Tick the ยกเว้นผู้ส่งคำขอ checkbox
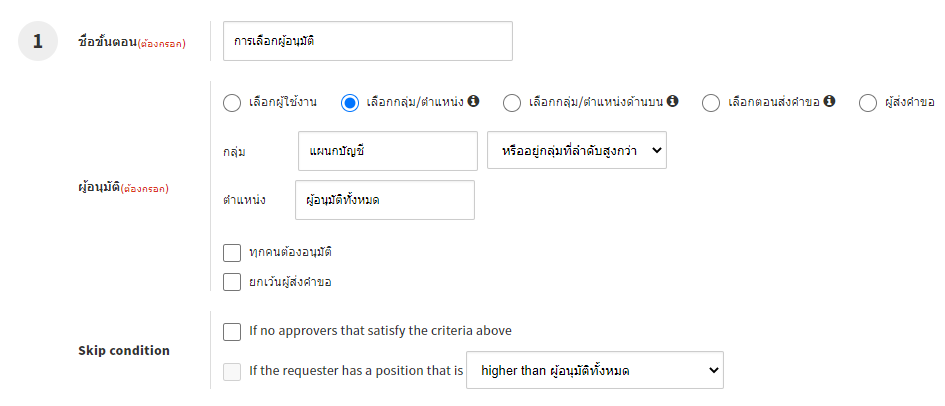Viewport: 945px width, 406px height. pos(232,282)
